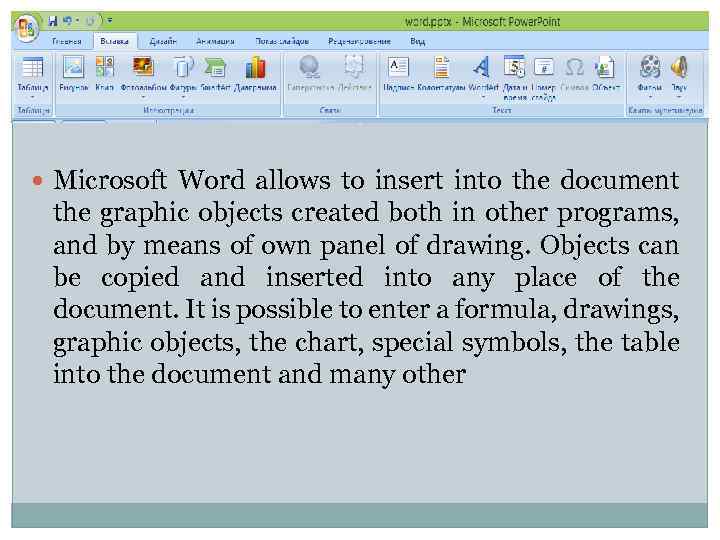This screenshot has height=540, width=720.
Task: Expand the Звук dropdown arrow
Action: coord(679,97)
